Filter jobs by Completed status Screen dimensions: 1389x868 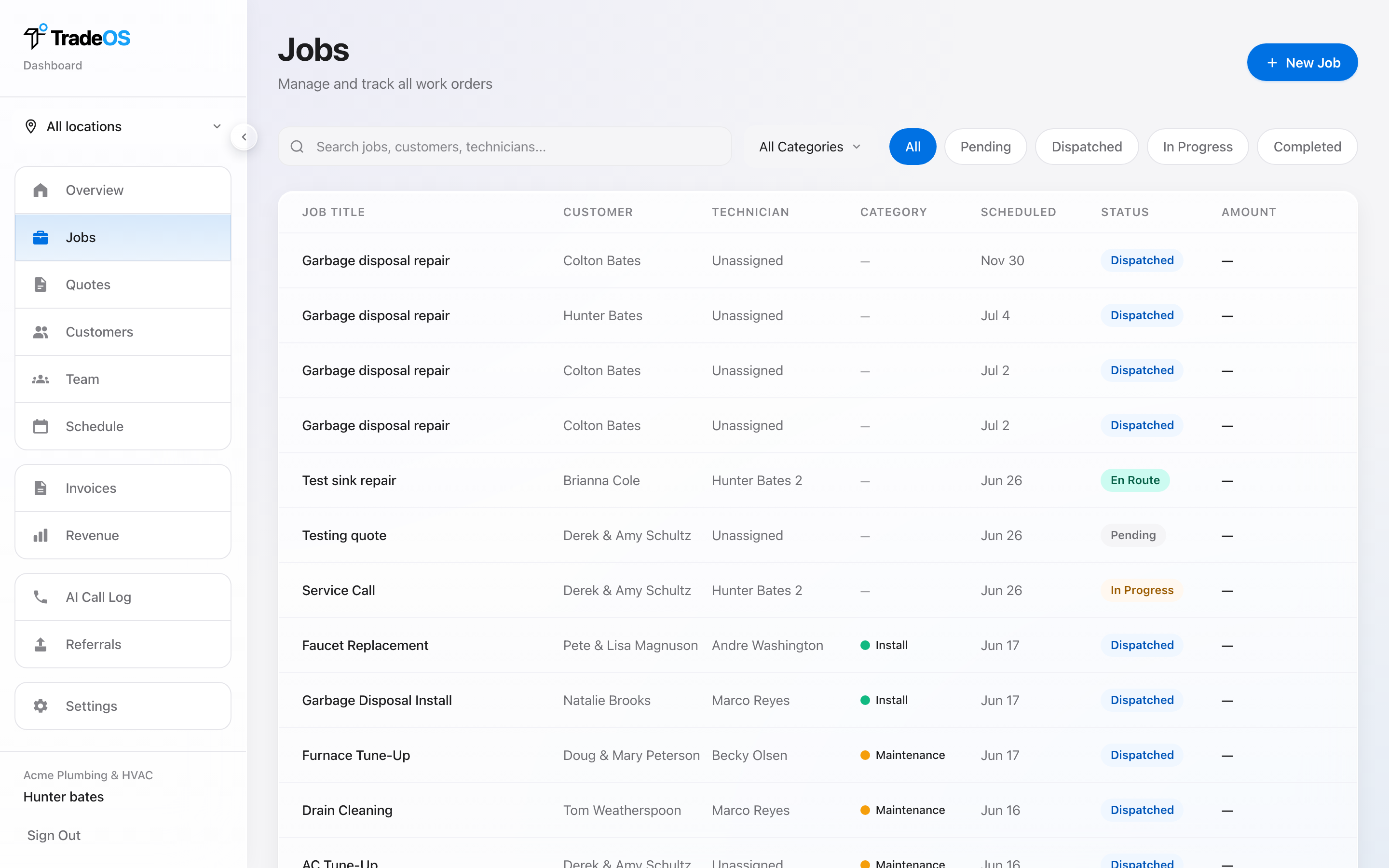pyautogui.click(x=1307, y=147)
